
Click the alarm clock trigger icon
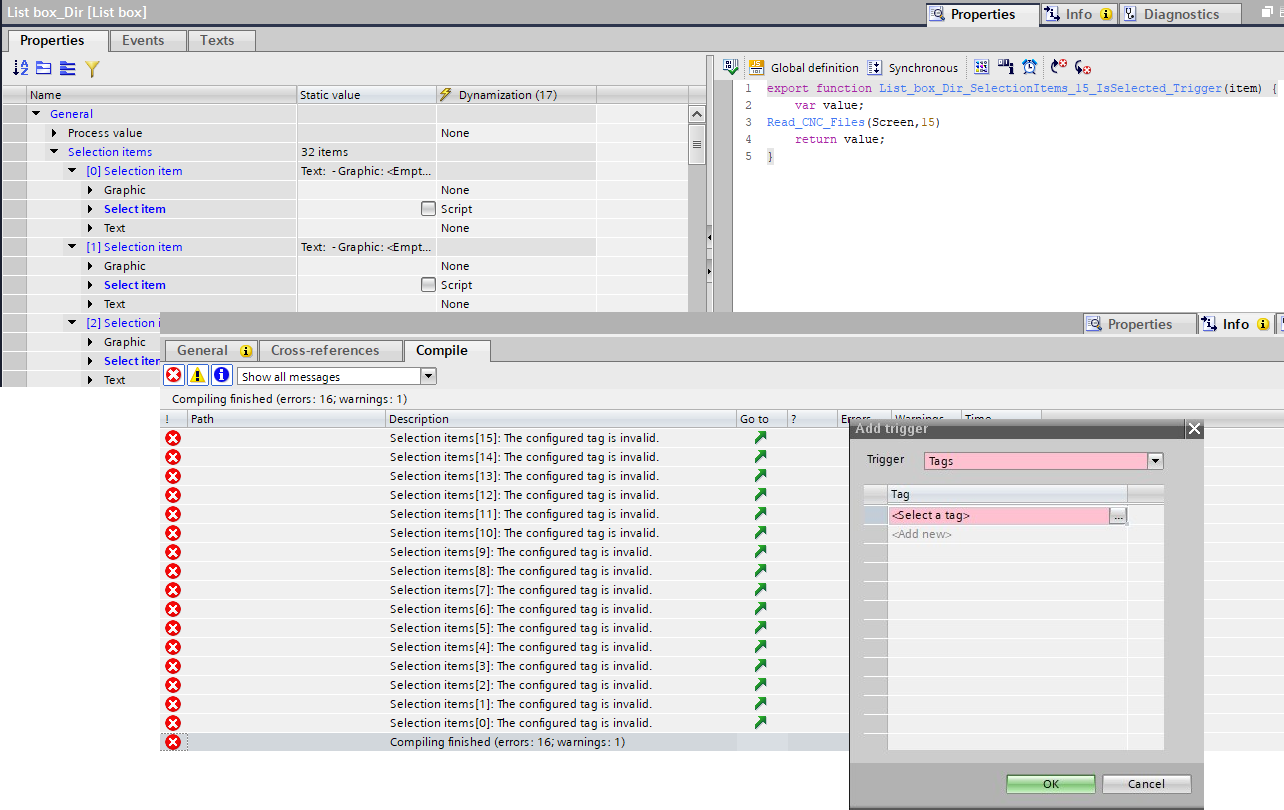click(1029, 67)
